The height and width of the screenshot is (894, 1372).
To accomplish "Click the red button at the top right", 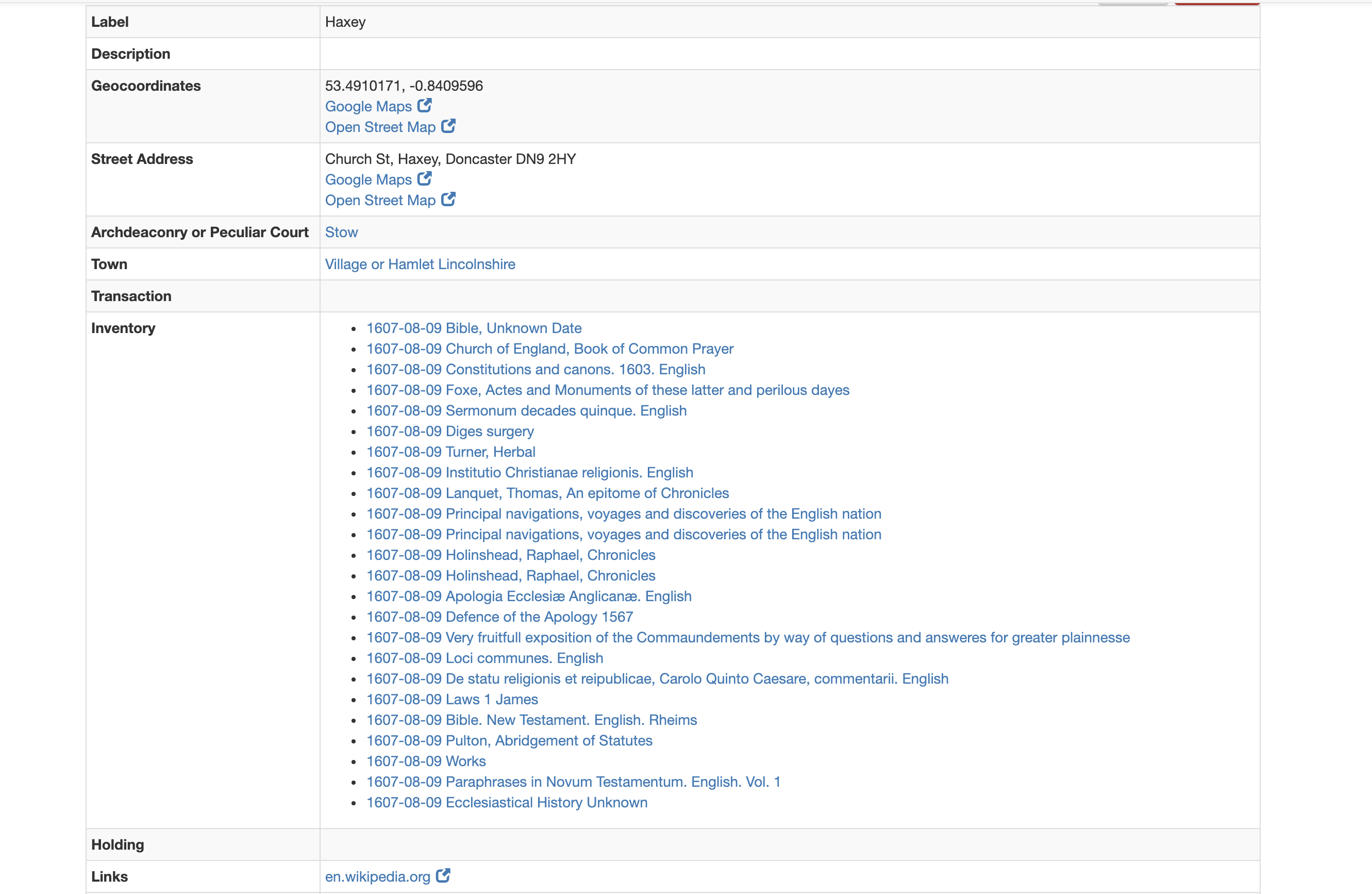I will coord(1217,2).
